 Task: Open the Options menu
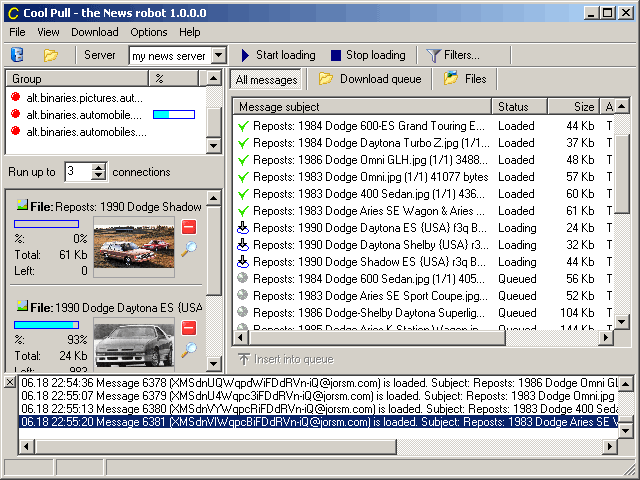[x=149, y=32]
